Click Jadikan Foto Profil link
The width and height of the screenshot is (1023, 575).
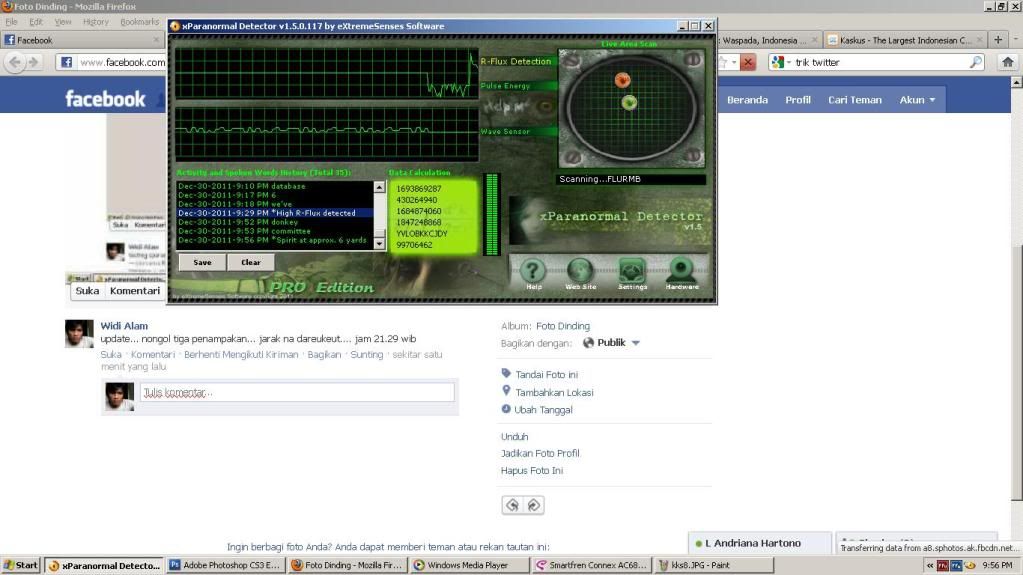pyautogui.click(x=540, y=453)
